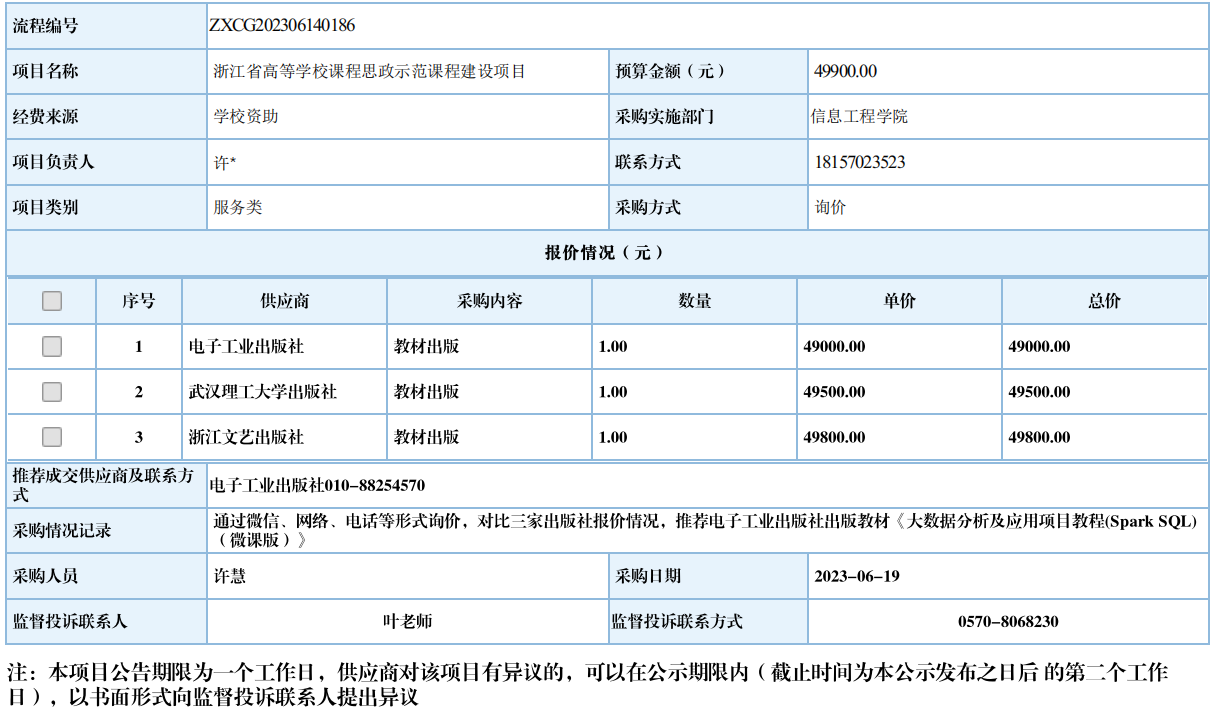Viewport: 1214px width, 722px height.
Task: Click the 供应商 column header
Action: (284, 301)
